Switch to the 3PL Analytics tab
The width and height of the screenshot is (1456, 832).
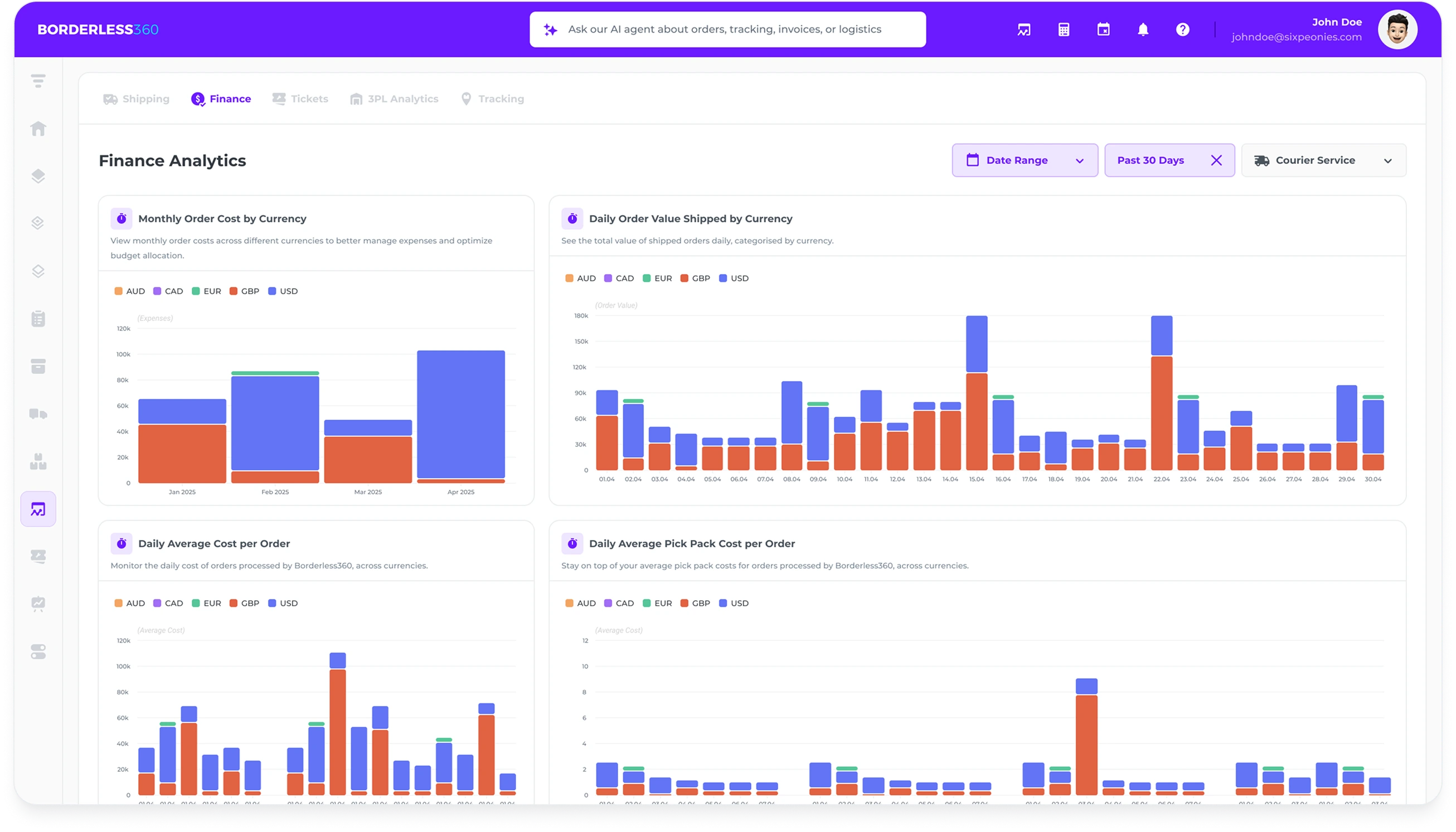click(394, 99)
